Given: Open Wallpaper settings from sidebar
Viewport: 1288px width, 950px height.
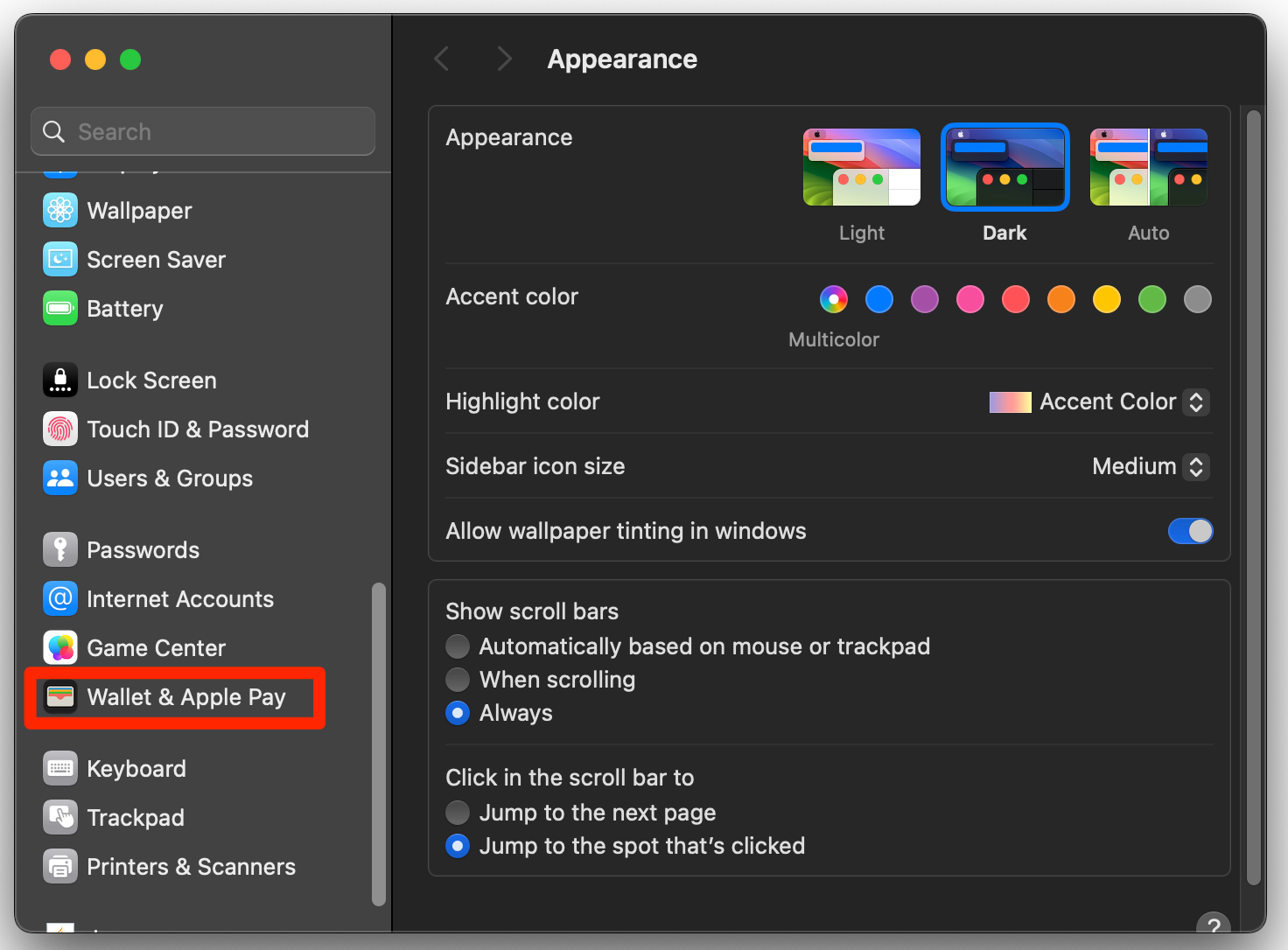Looking at the screenshot, I should coord(139,210).
